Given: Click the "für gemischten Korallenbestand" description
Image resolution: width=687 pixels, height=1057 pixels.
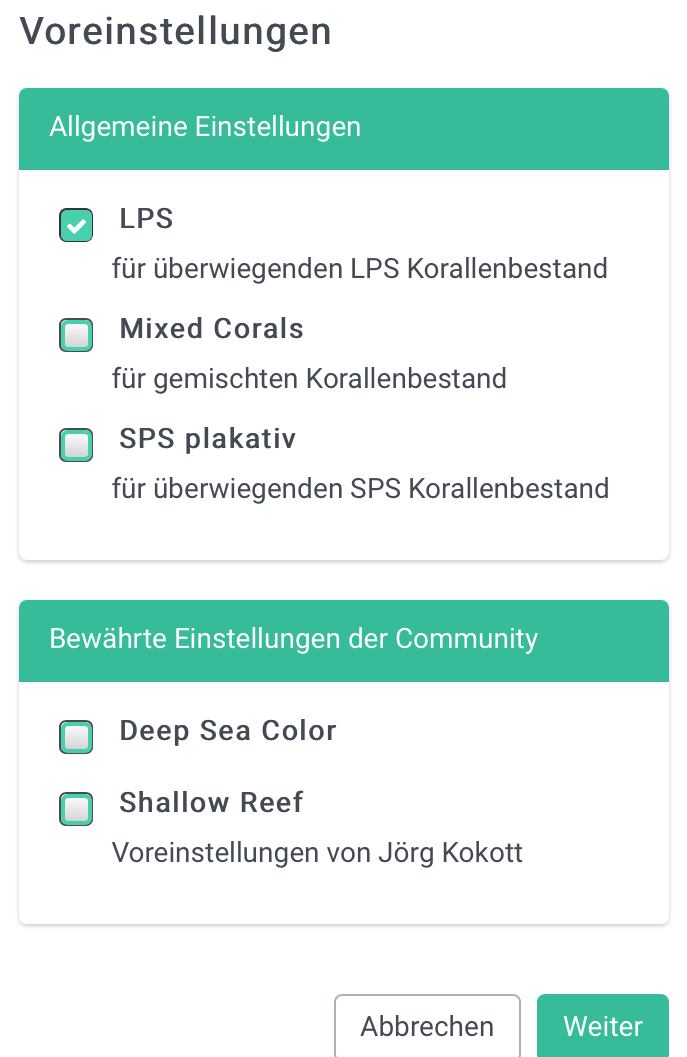Looking at the screenshot, I should pos(309,379).
